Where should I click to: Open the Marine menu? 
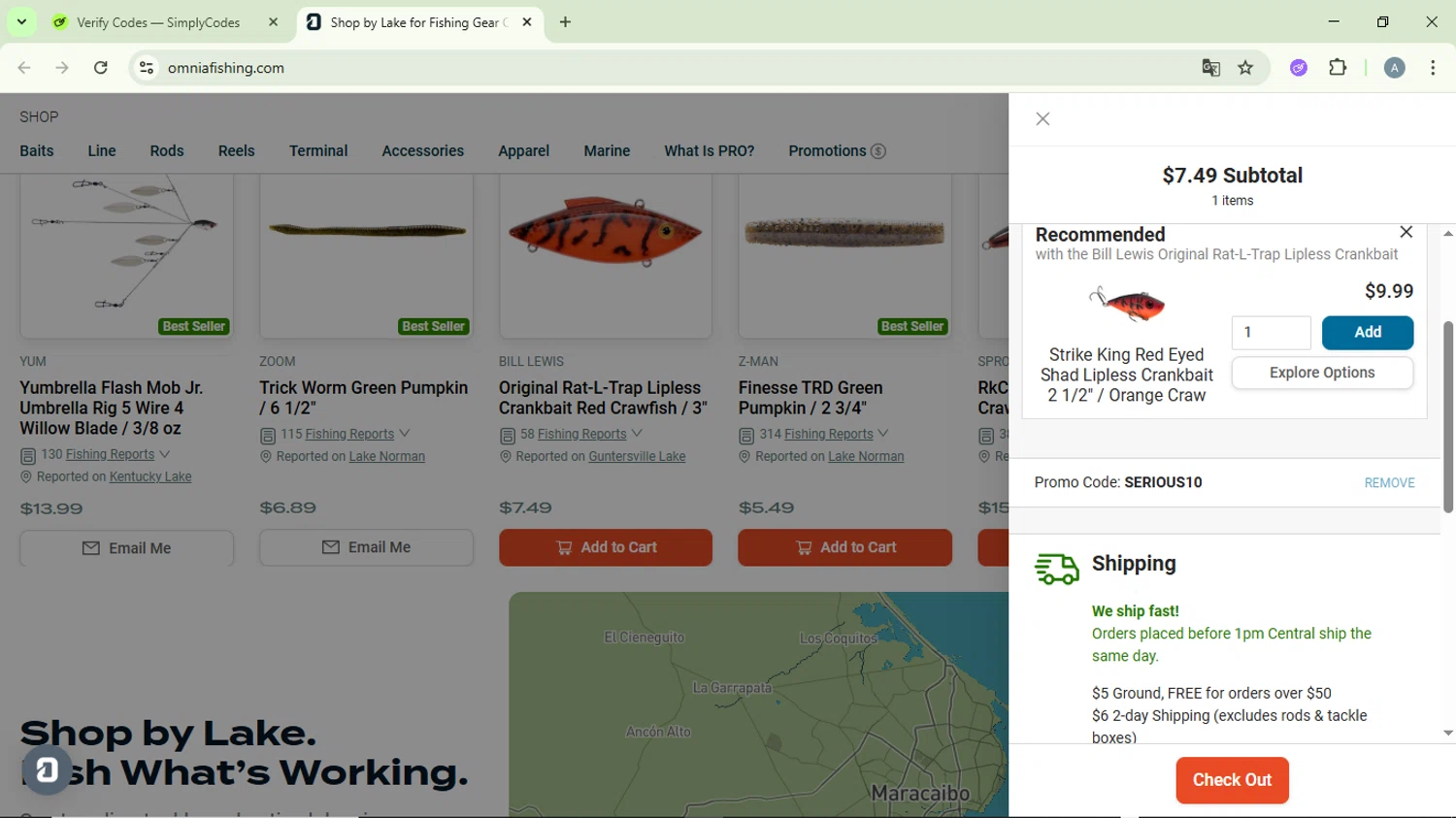(607, 151)
